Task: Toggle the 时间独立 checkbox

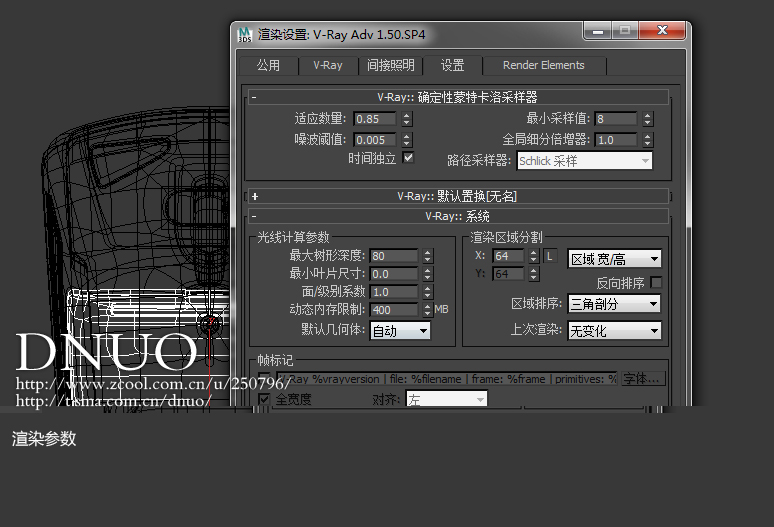Action: pyautogui.click(x=408, y=158)
